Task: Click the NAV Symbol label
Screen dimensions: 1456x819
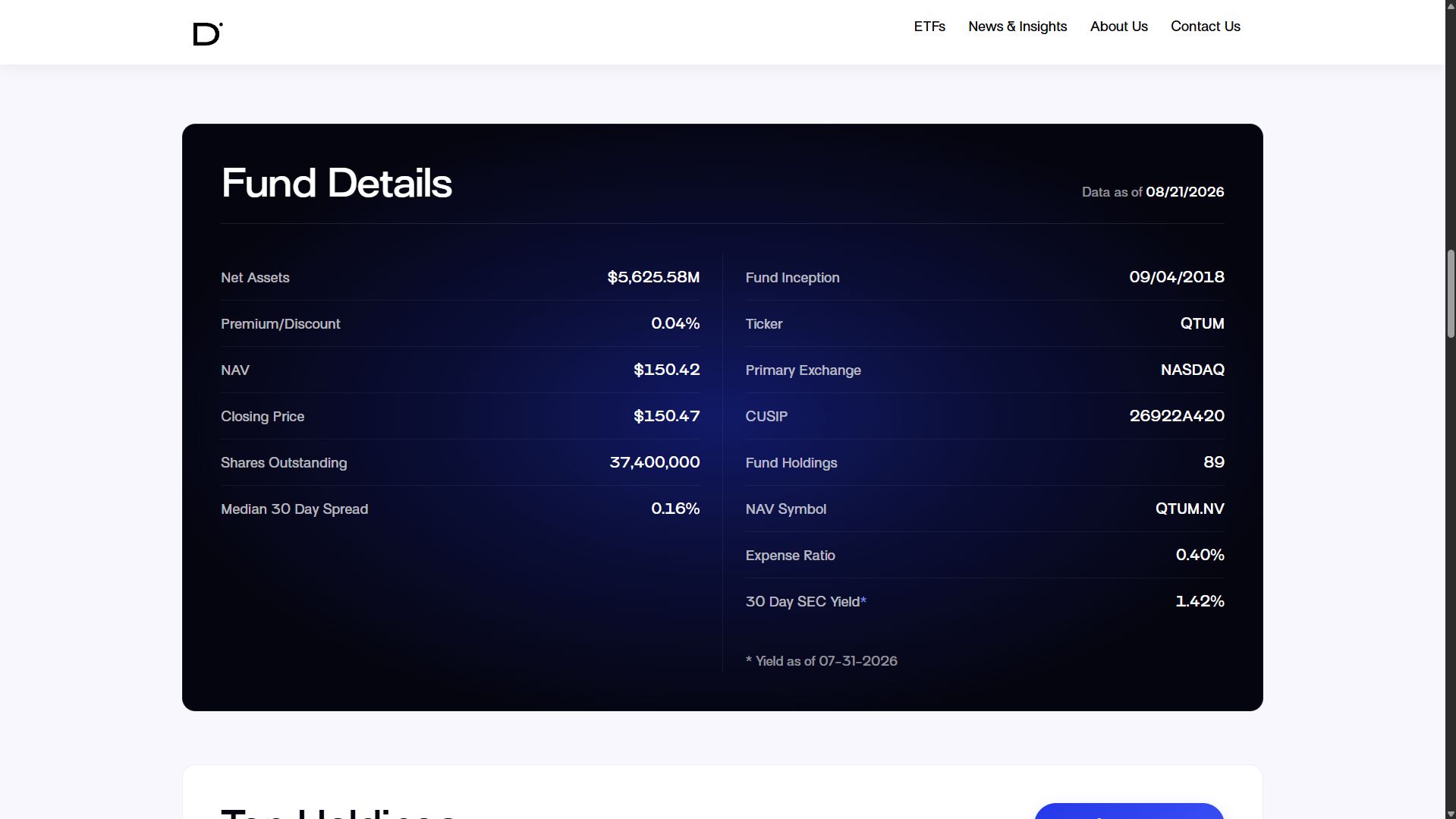Action: 786,509
